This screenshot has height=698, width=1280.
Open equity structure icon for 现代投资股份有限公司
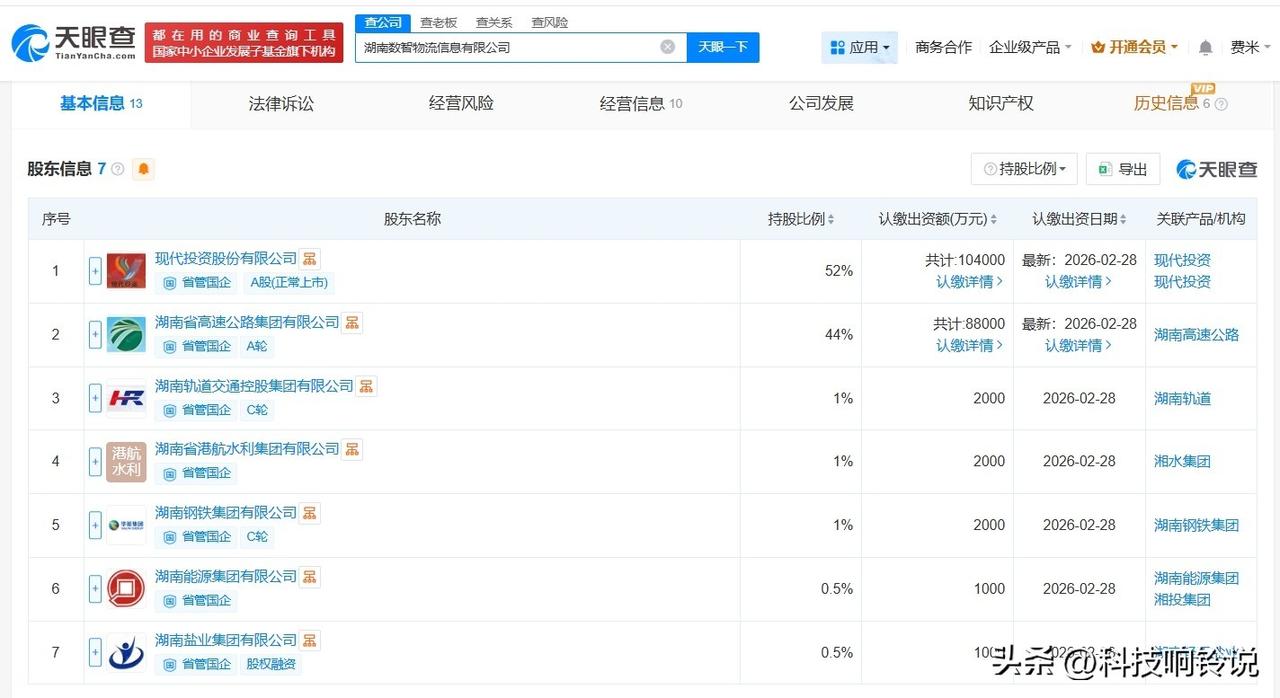pos(310,259)
